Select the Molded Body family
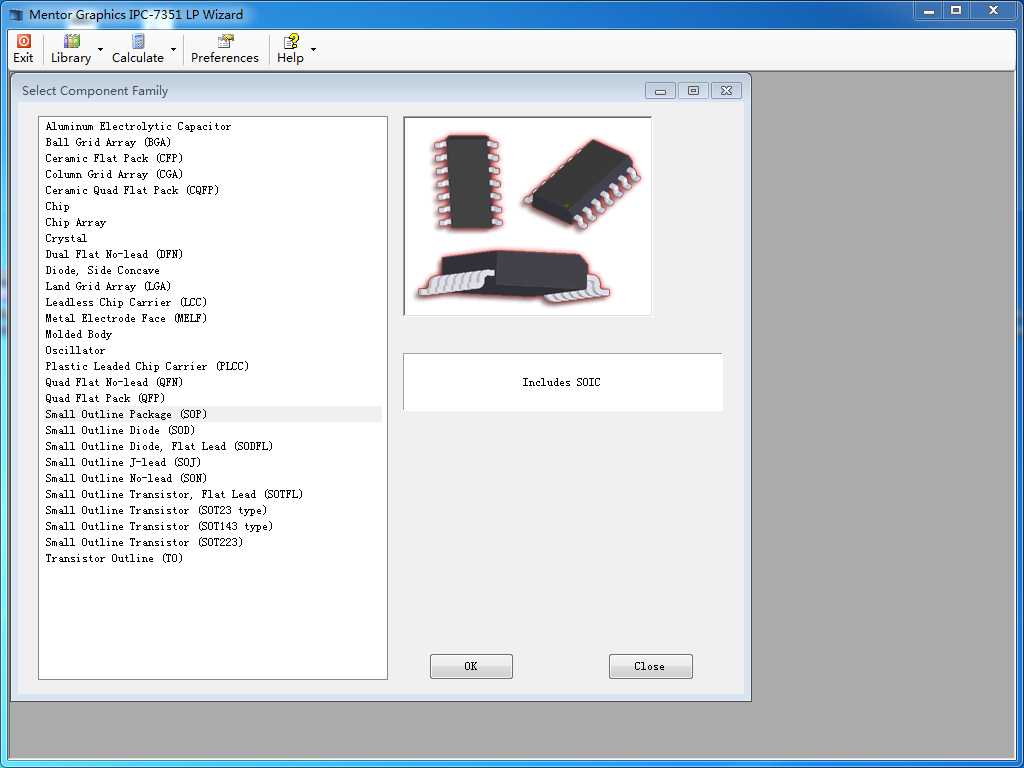The width and height of the screenshot is (1024, 768). 210,334
